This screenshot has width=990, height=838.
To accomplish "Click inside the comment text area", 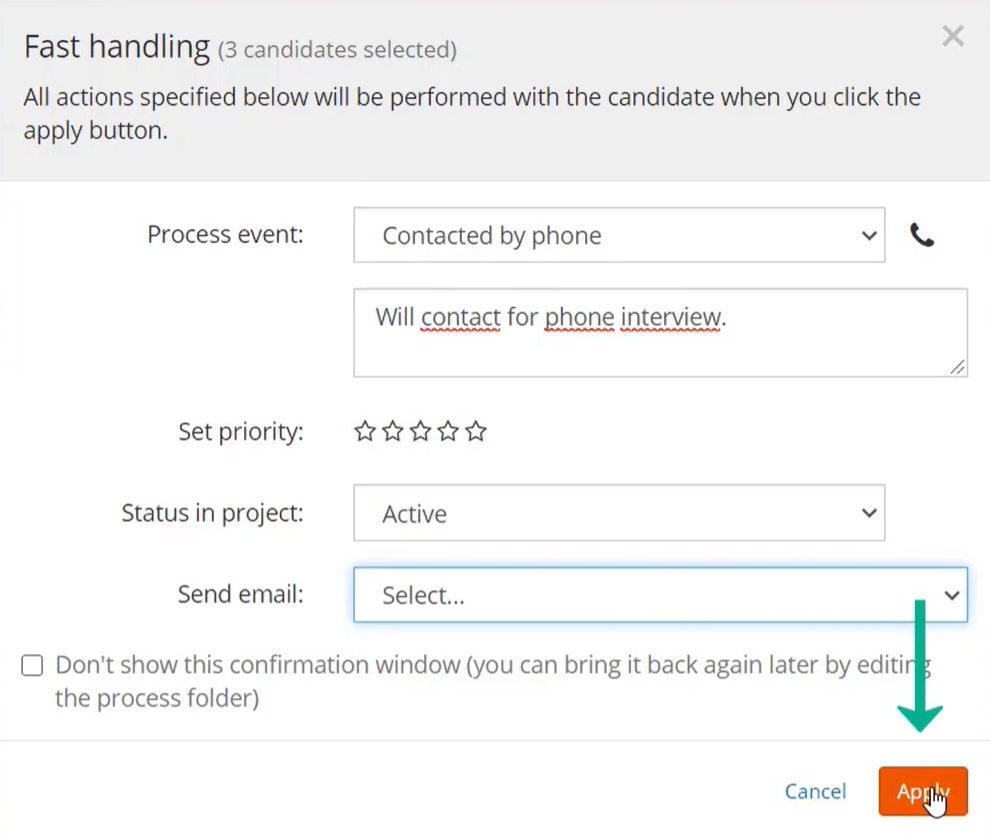I will (660, 333).
